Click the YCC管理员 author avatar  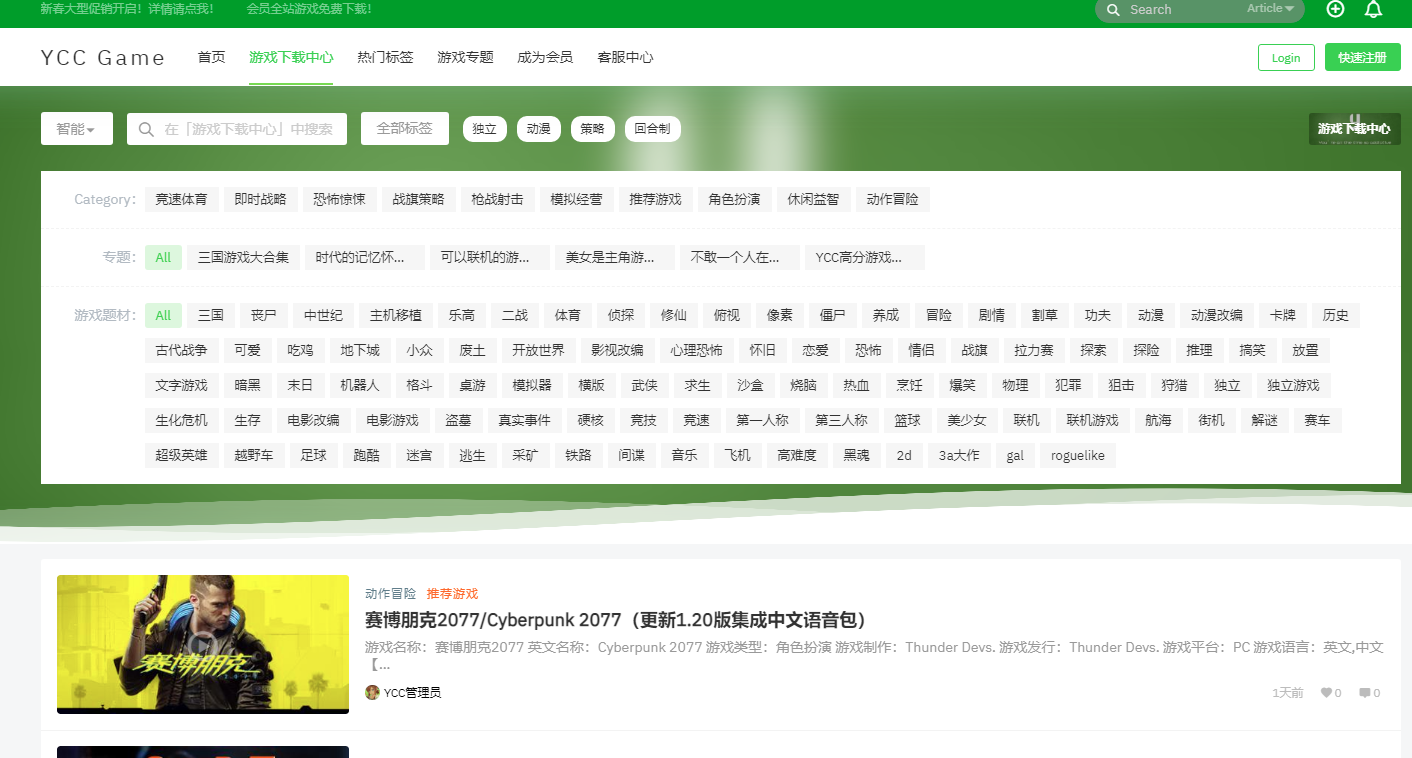372,693
